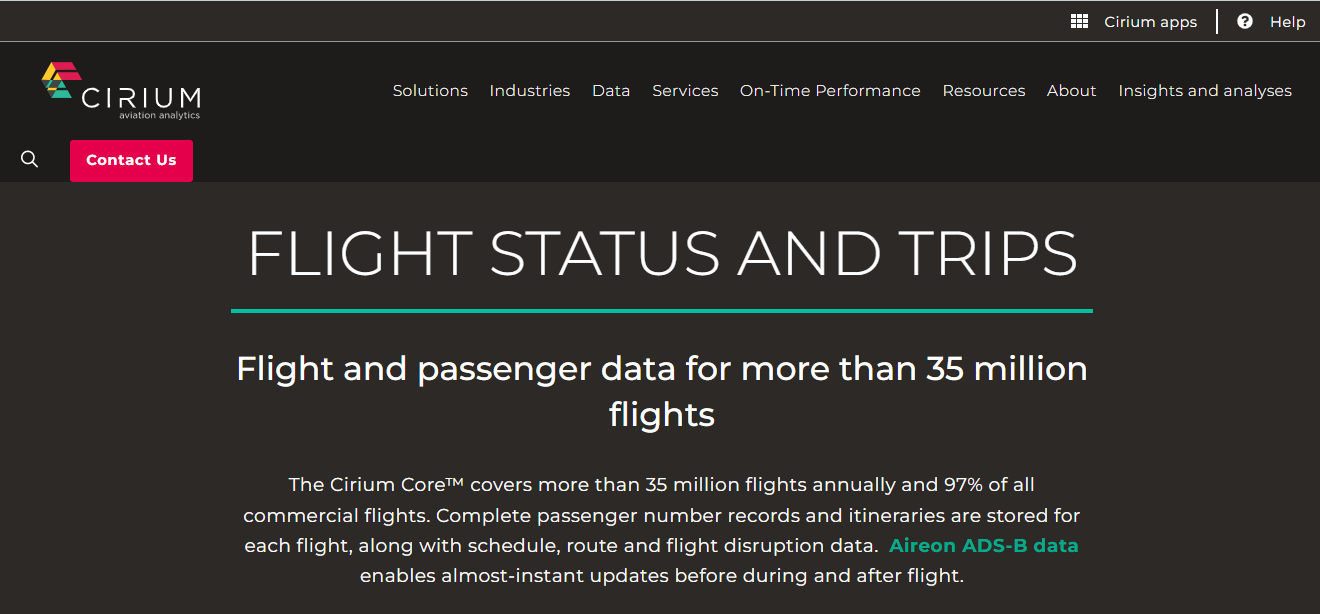The image size is (1320, 614).
Task: Open the Help link
Action: 1287,21
